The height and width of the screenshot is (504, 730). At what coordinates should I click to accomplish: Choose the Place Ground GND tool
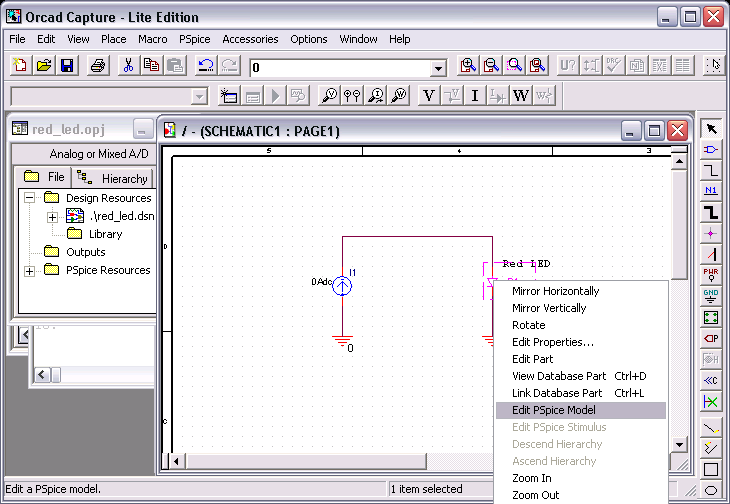tap(711, 296)
